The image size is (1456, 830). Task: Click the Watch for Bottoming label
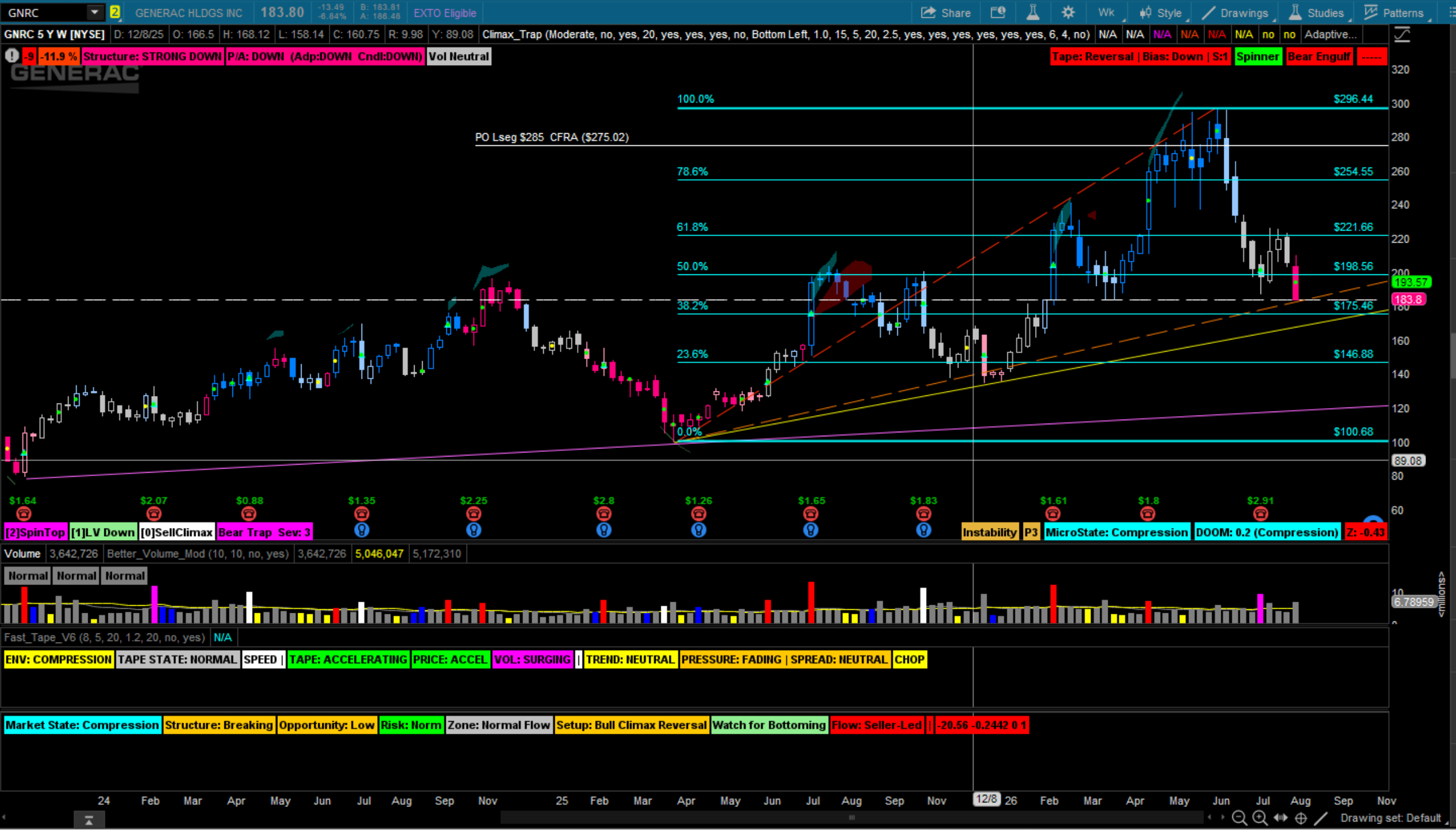pos(769,725)
